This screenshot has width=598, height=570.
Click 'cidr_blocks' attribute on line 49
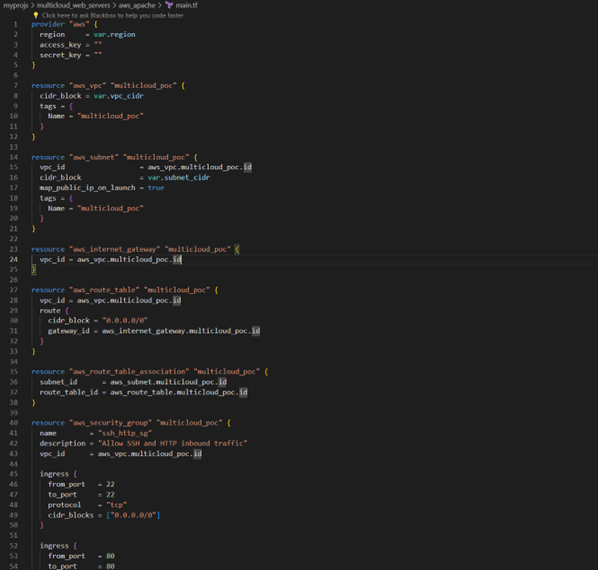(71, 515)
